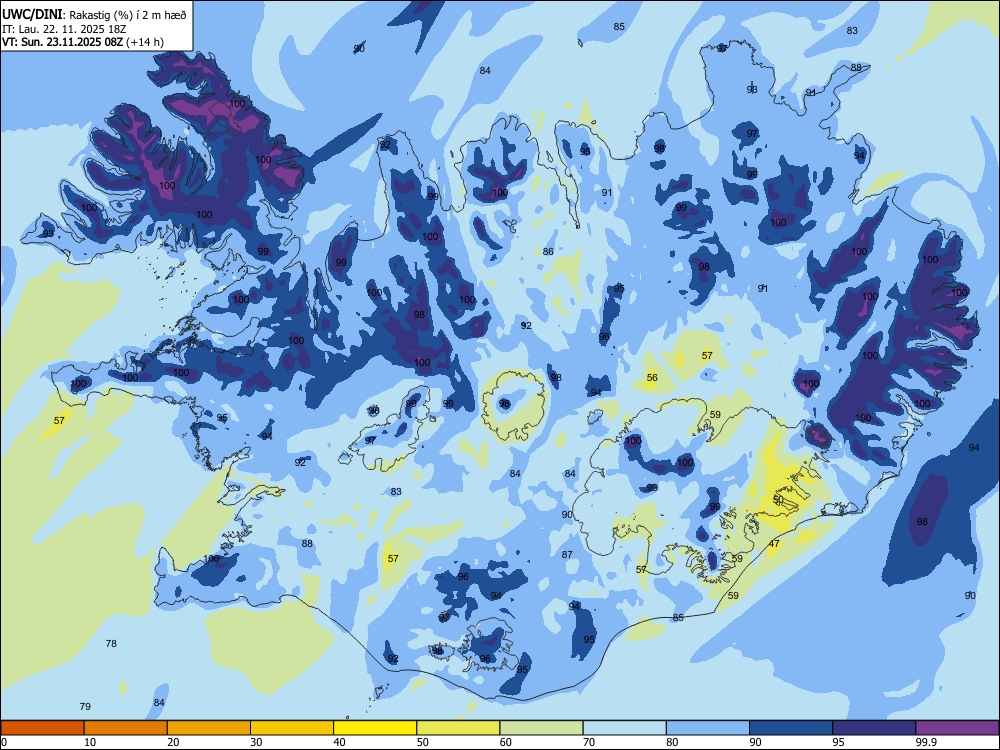Click the humidity value 56 on the map
Screen dimensions: 1000x750
[652, 378]
